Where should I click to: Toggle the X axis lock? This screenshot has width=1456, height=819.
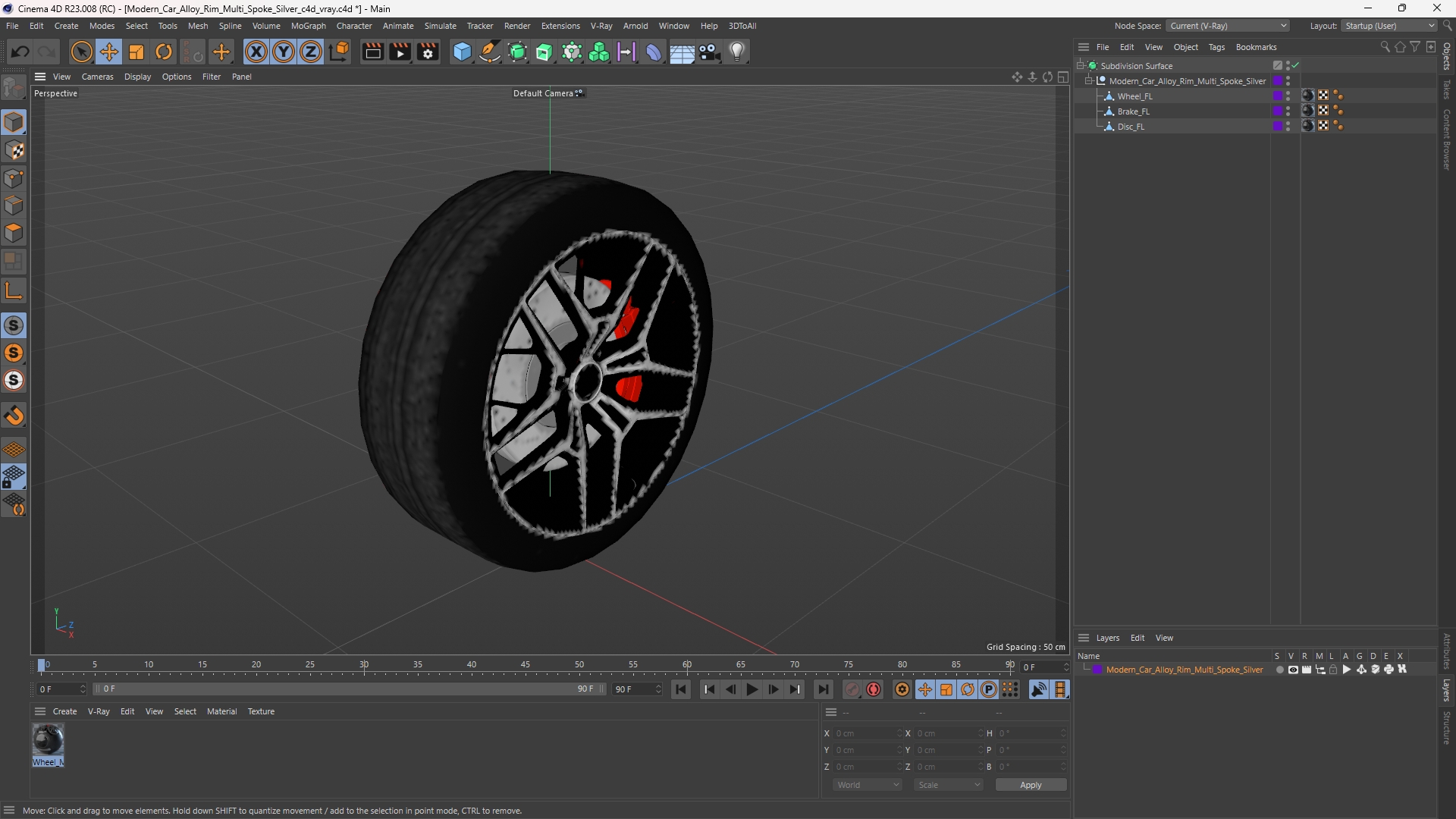(x=256, y=52)
